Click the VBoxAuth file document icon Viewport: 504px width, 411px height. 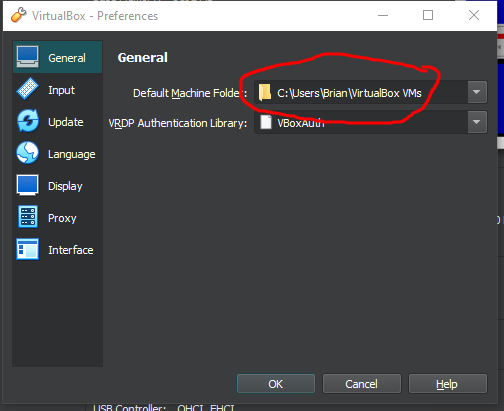point(266,122)
